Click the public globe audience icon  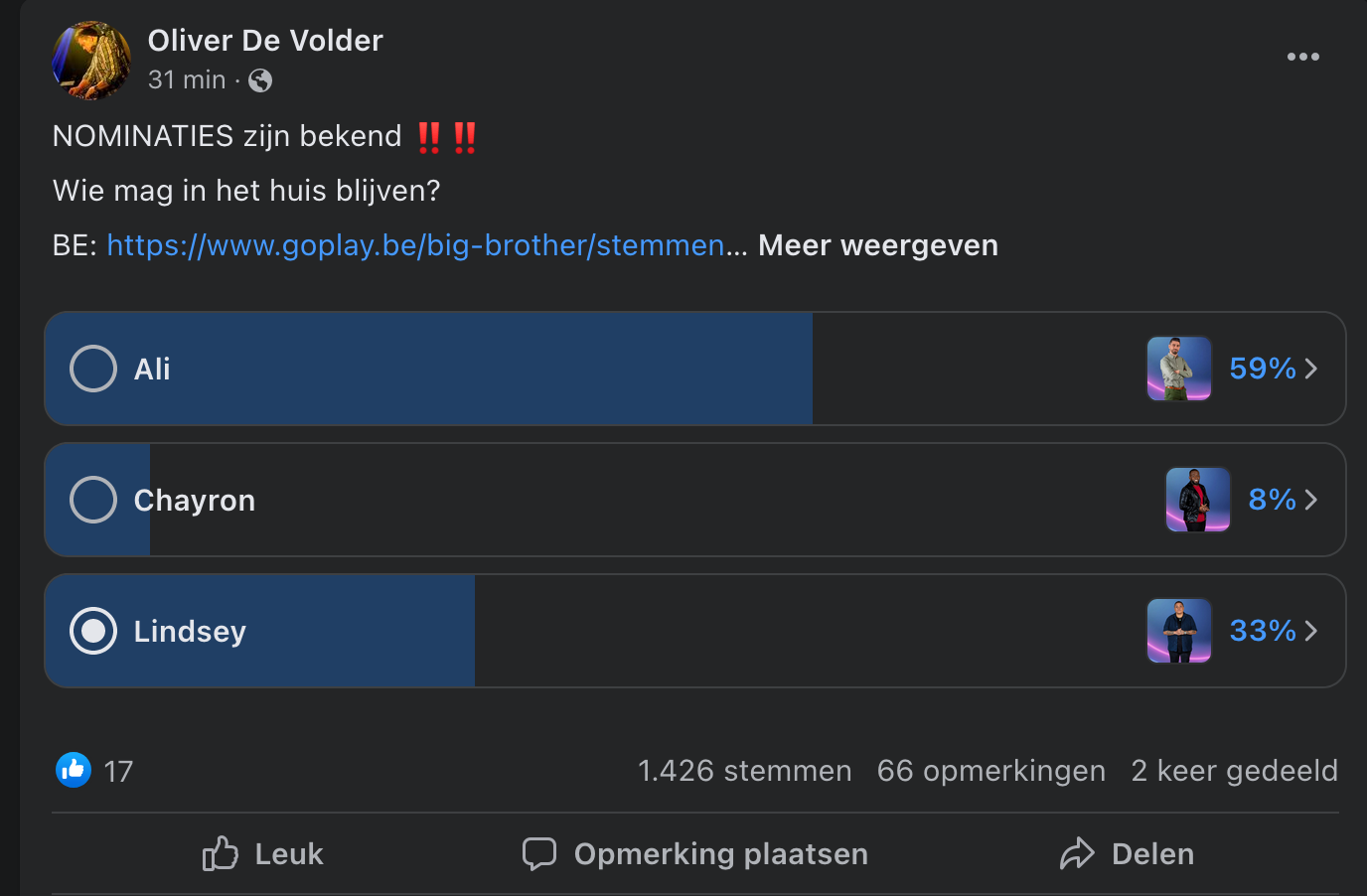(260, 80)
